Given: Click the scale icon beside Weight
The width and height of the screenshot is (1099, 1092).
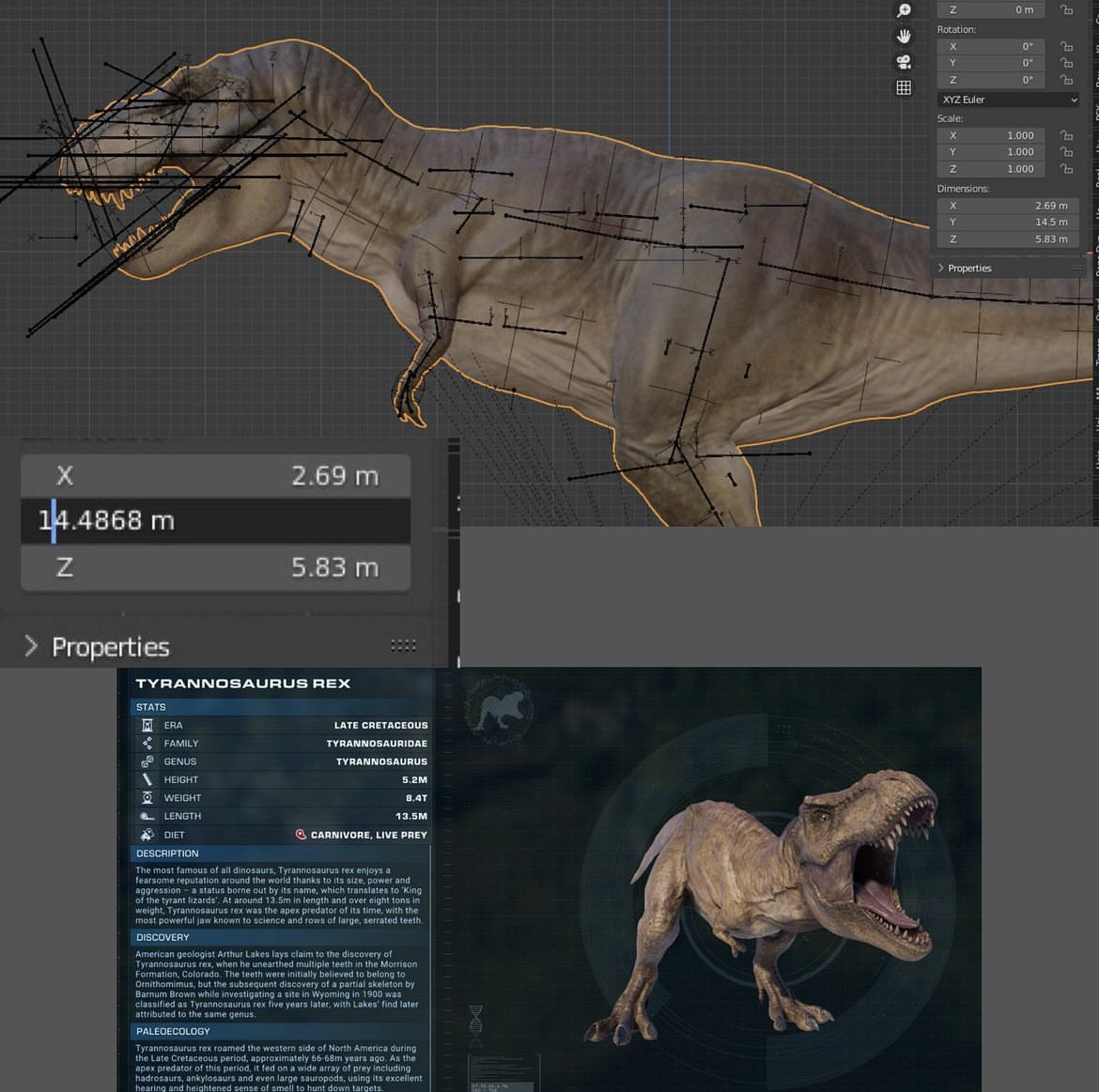Looking at the screenshot, I should coord(147,798).
